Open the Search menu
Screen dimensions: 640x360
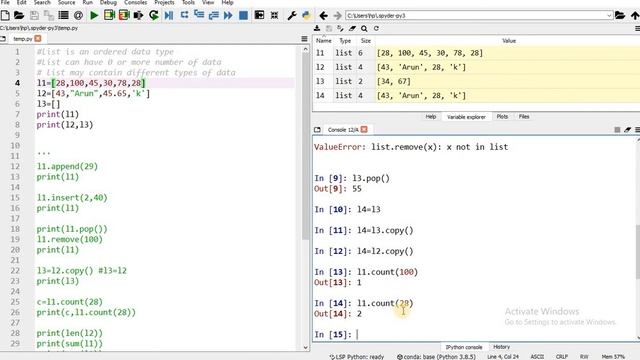pyautogui.click(x=42, y=2)
